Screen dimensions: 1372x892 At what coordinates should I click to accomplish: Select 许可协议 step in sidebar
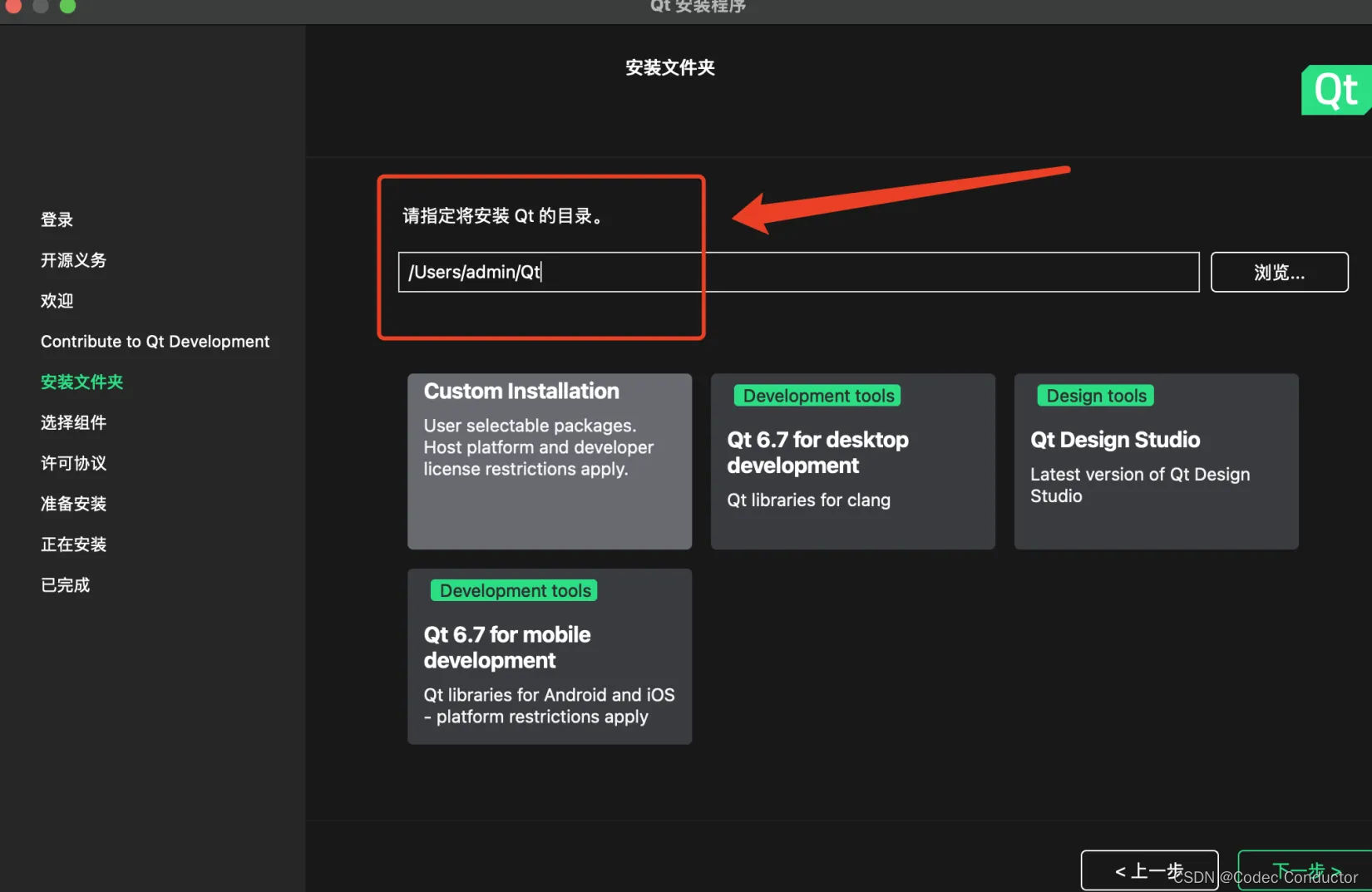click(73, 463)
